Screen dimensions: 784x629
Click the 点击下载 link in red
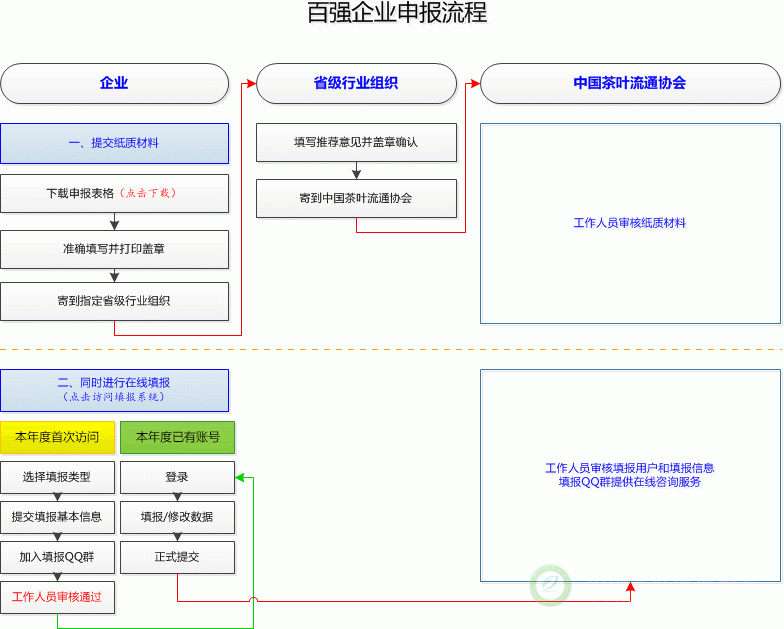[147, 193]
